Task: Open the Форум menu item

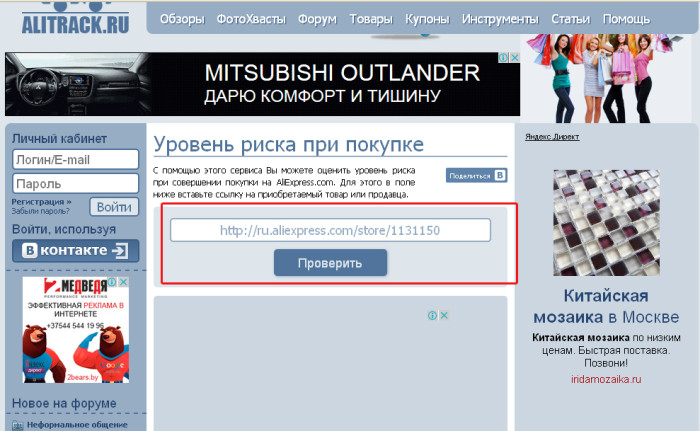Action: [317, 19]
